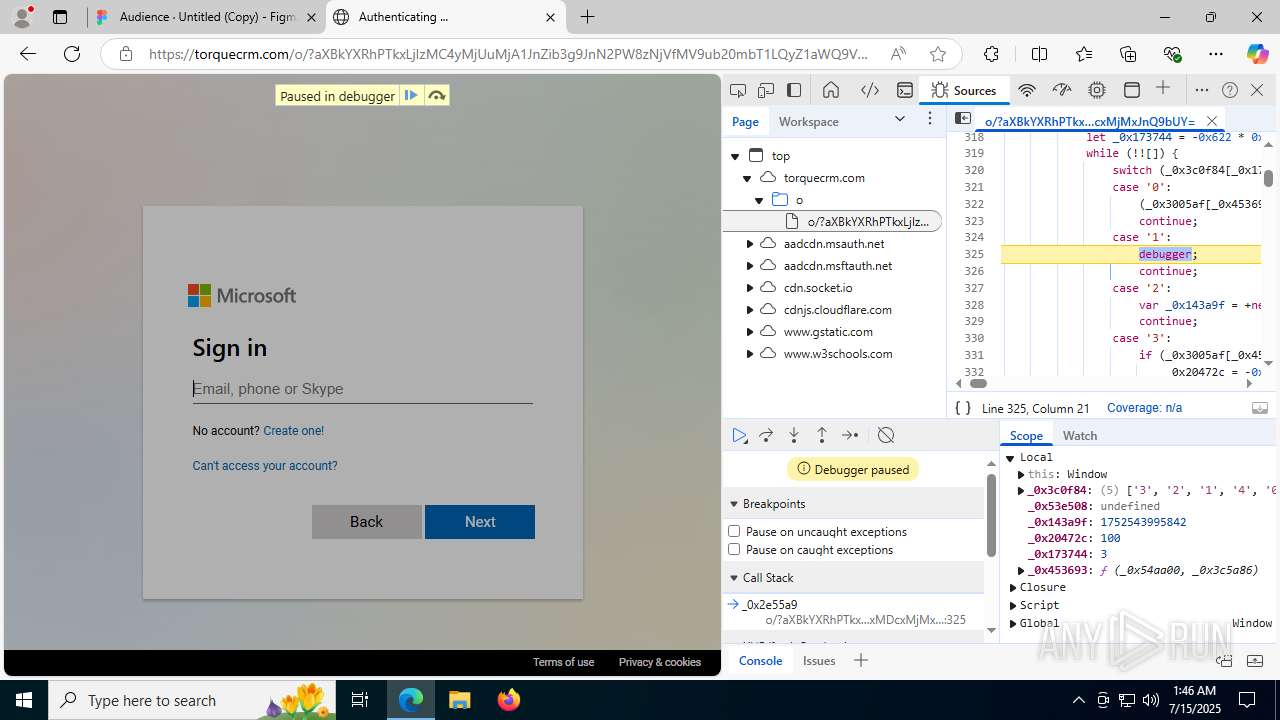Viewport: 1280px width, 720px height.
Task: Toggle Inspect element tool in DevTools
Action: pyautogui.click(x=738, y=90)
